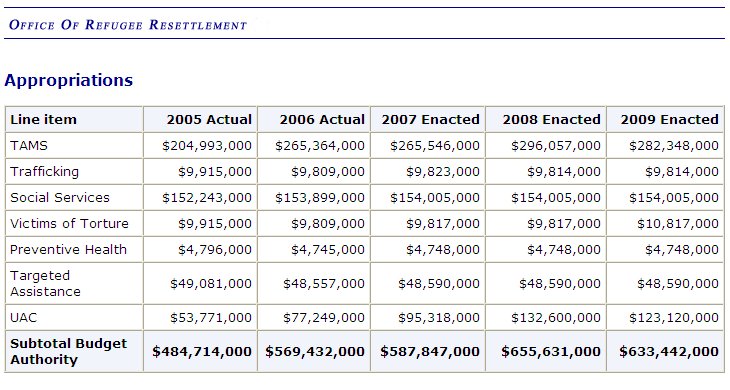Click the Preventive Health row label

(x=68, y=249)
